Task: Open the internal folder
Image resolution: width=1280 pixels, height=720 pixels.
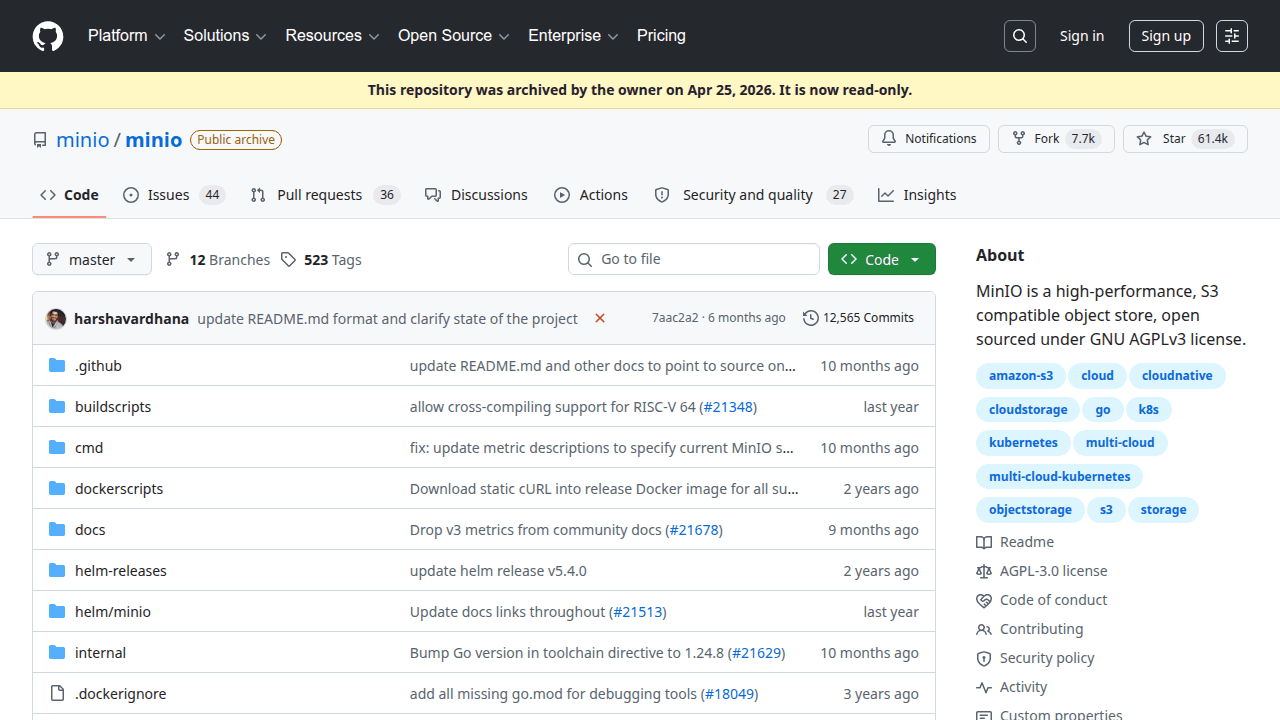Action: pyautogui.click(x=100, y=653)
